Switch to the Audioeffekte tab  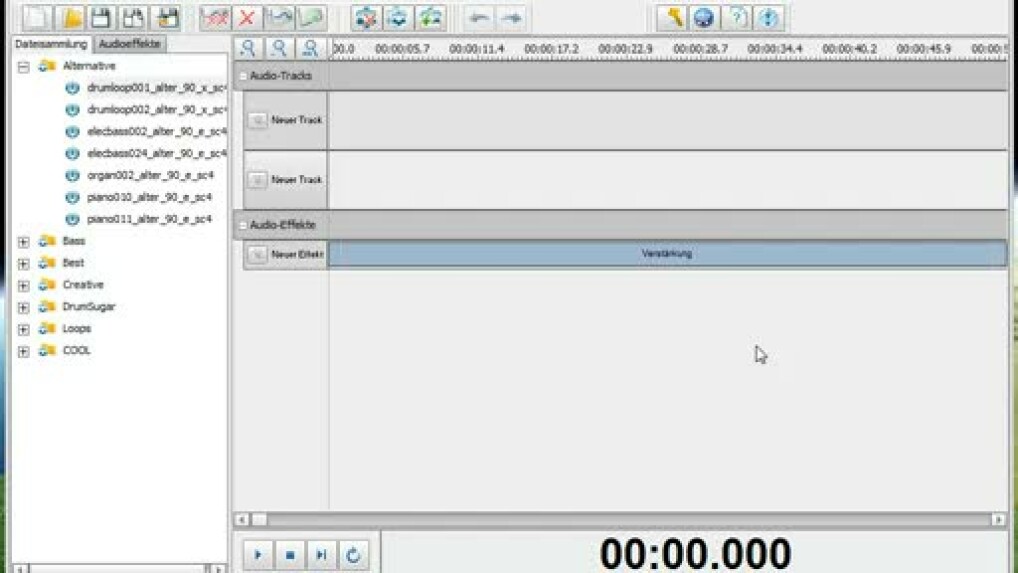click(130, 44)
